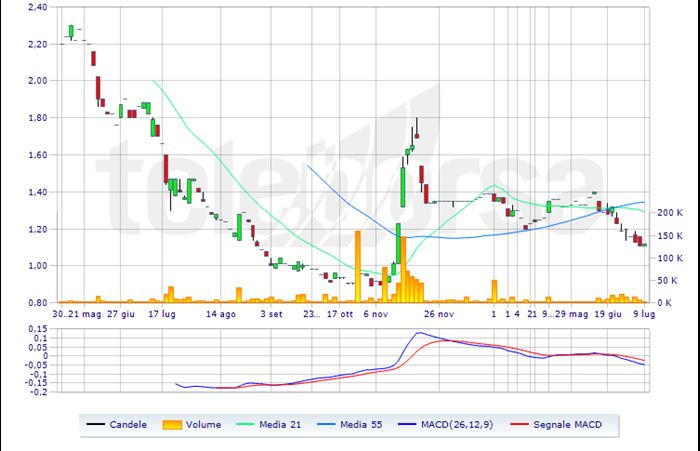The width and height of the screenshot is (700, 451).
Task: Click the orange Volume legend swatch
Action: coord(172,425)
